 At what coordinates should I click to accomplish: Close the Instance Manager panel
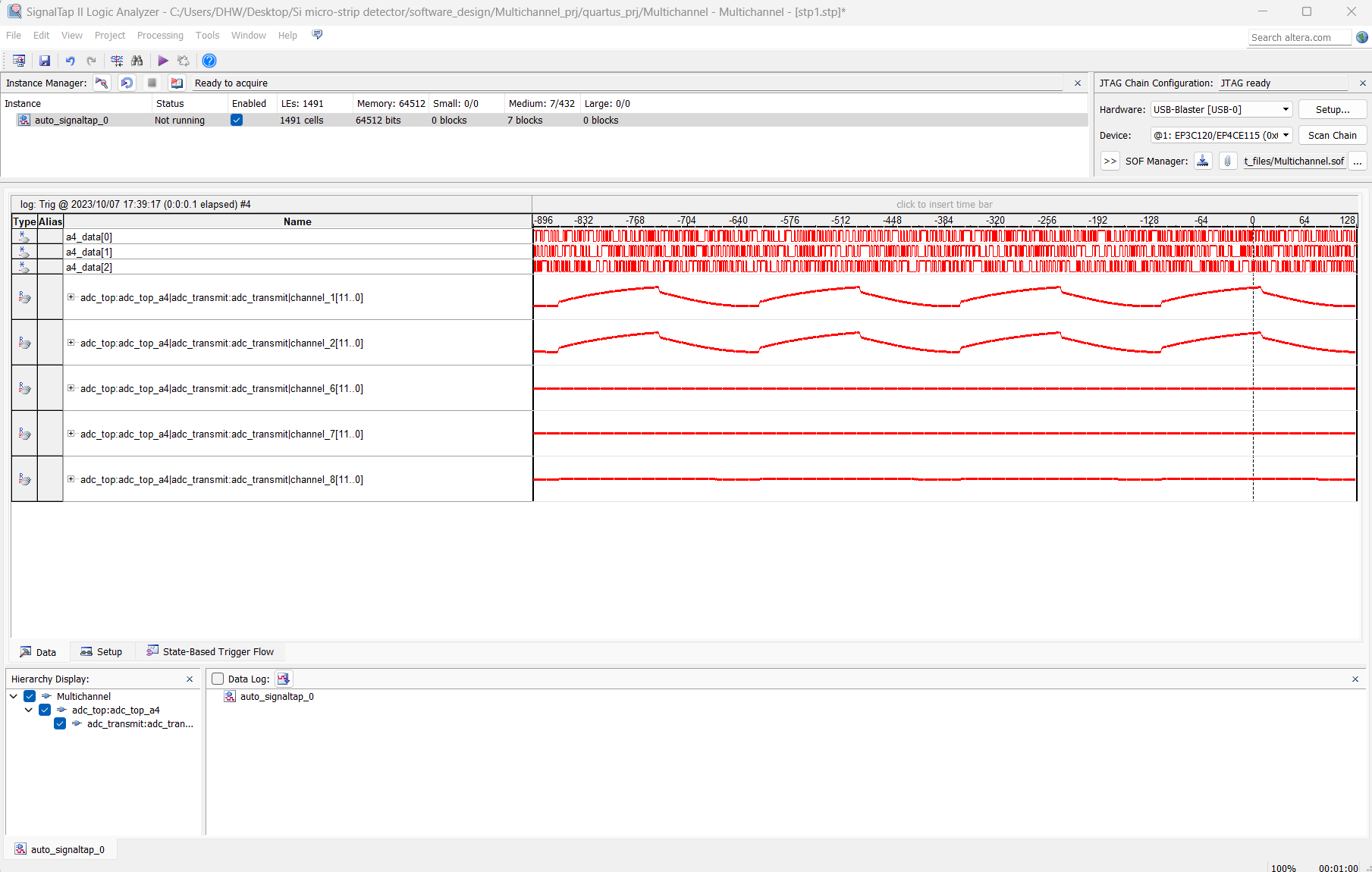coord(1078,83)
